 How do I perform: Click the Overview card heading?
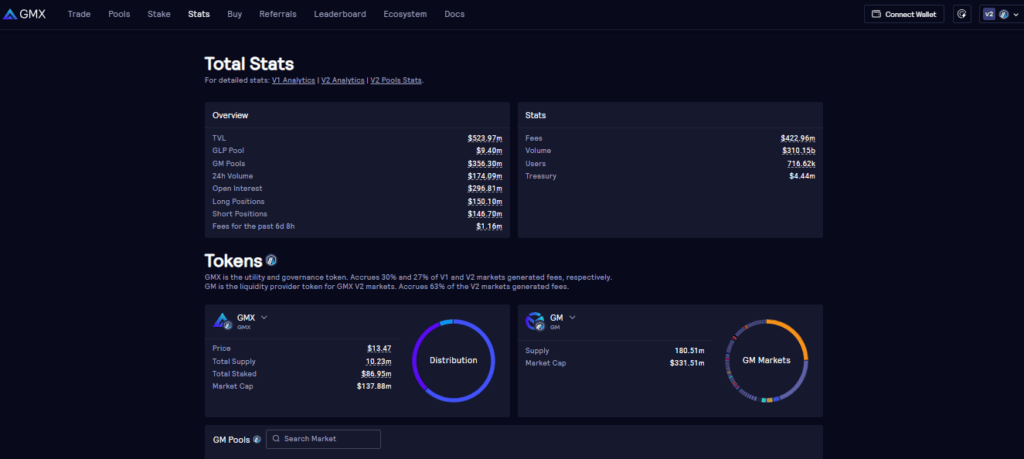tap(230, 116)
